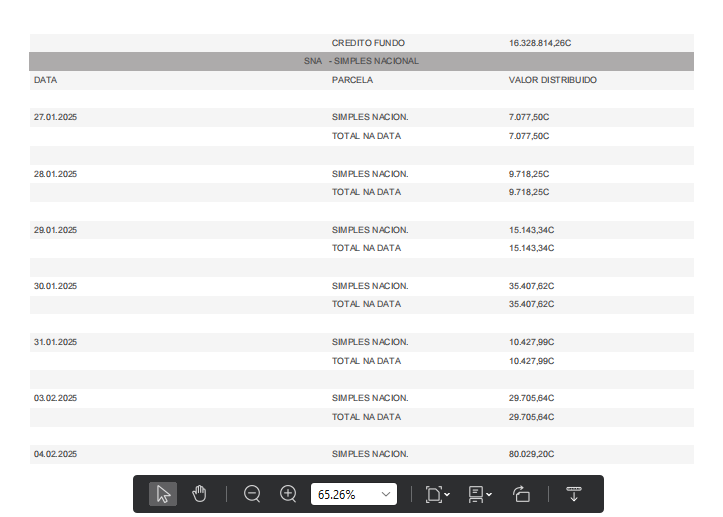
Task: Click the date 03.02.2025
Action: [x=55, y=398]
